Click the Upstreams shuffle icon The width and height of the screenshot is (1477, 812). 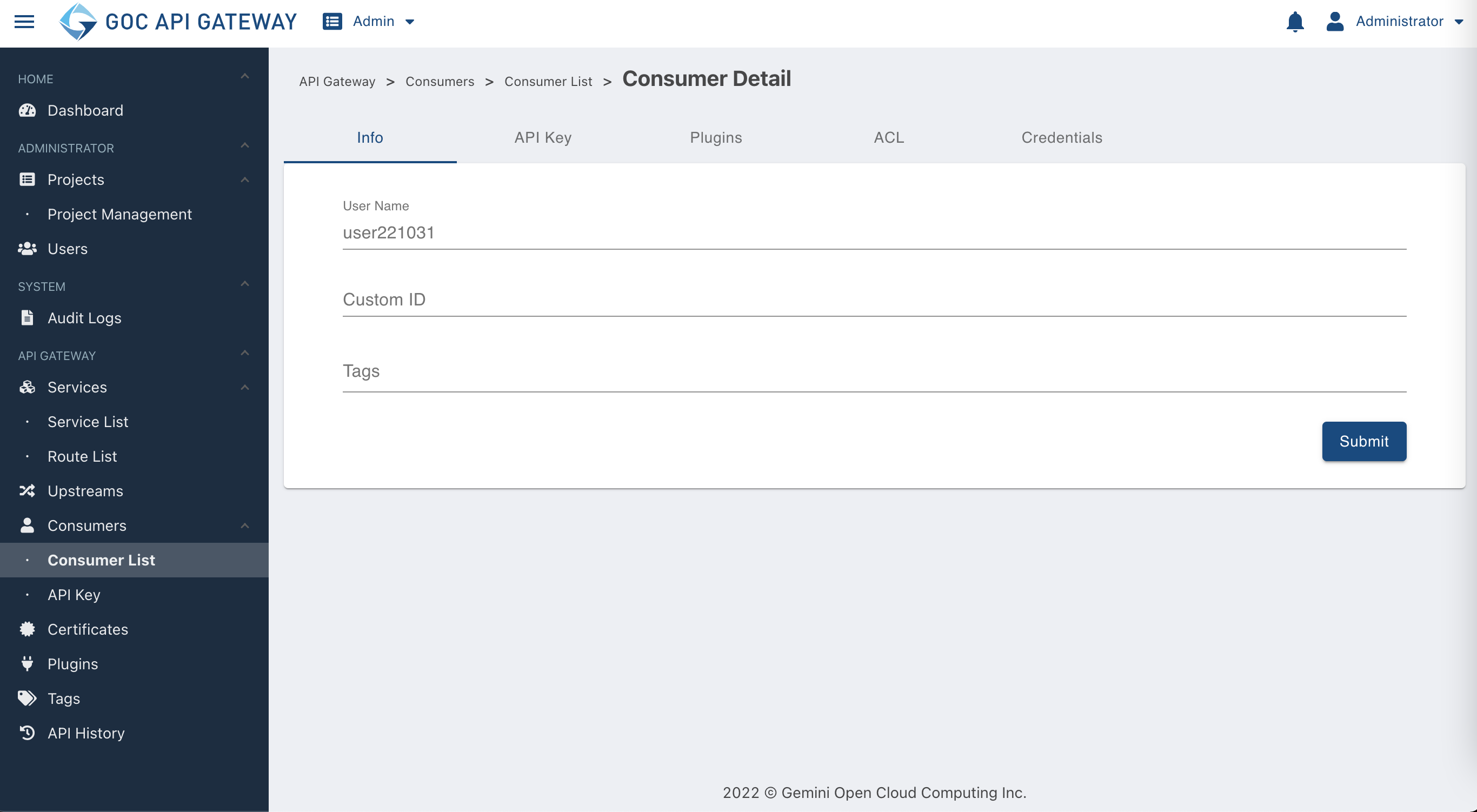(x=28, y=491)
